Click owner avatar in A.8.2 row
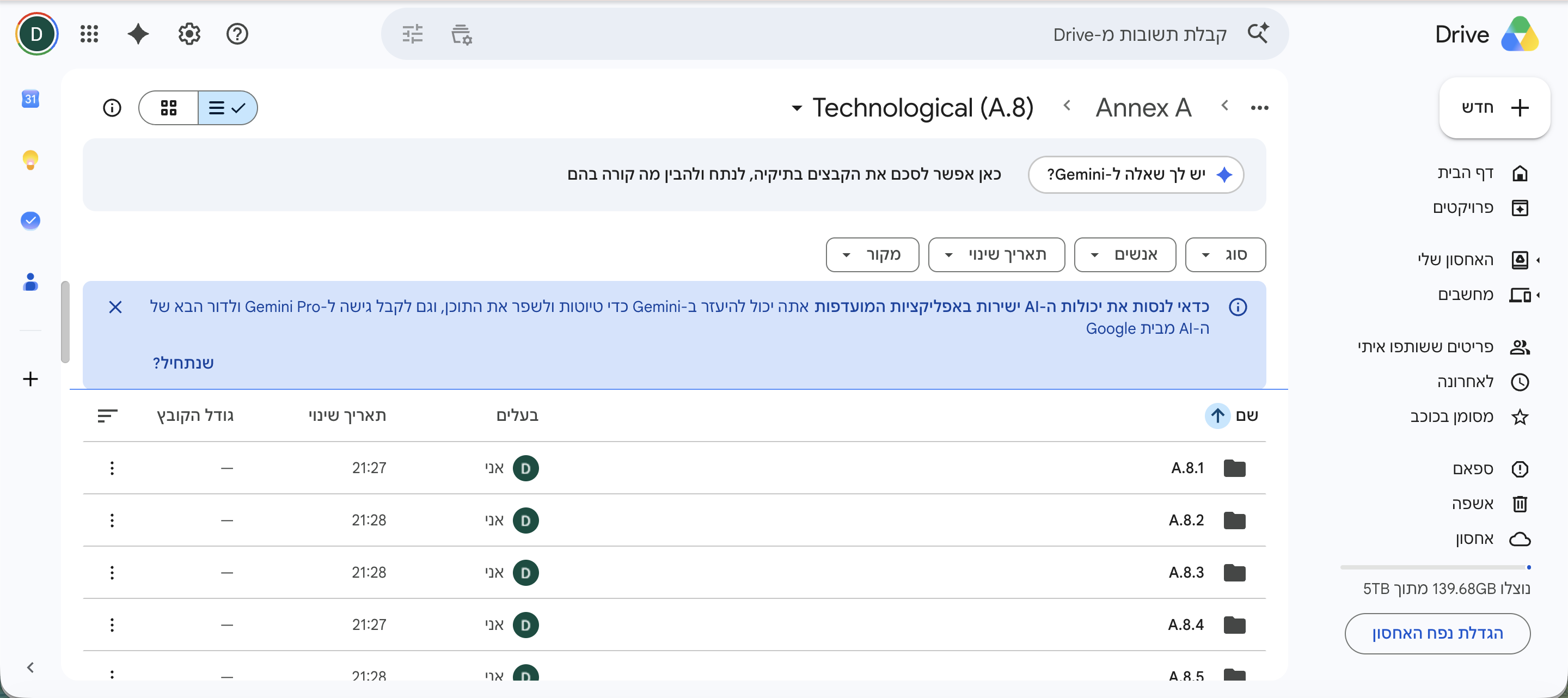Viewport: 1568px width, 698px height. 526,521
